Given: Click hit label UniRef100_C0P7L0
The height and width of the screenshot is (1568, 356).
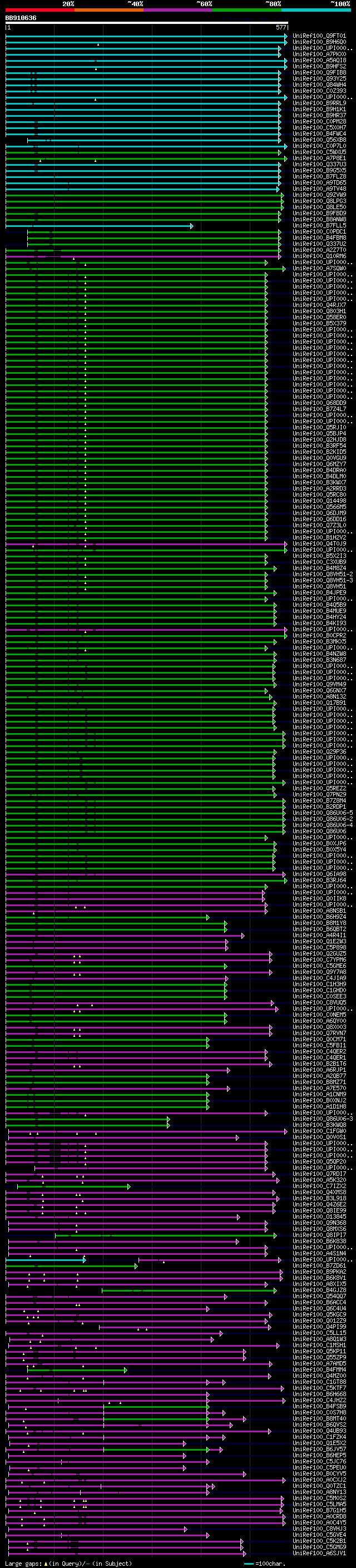Looking at the screenshot, I should (x=319, y=146).
